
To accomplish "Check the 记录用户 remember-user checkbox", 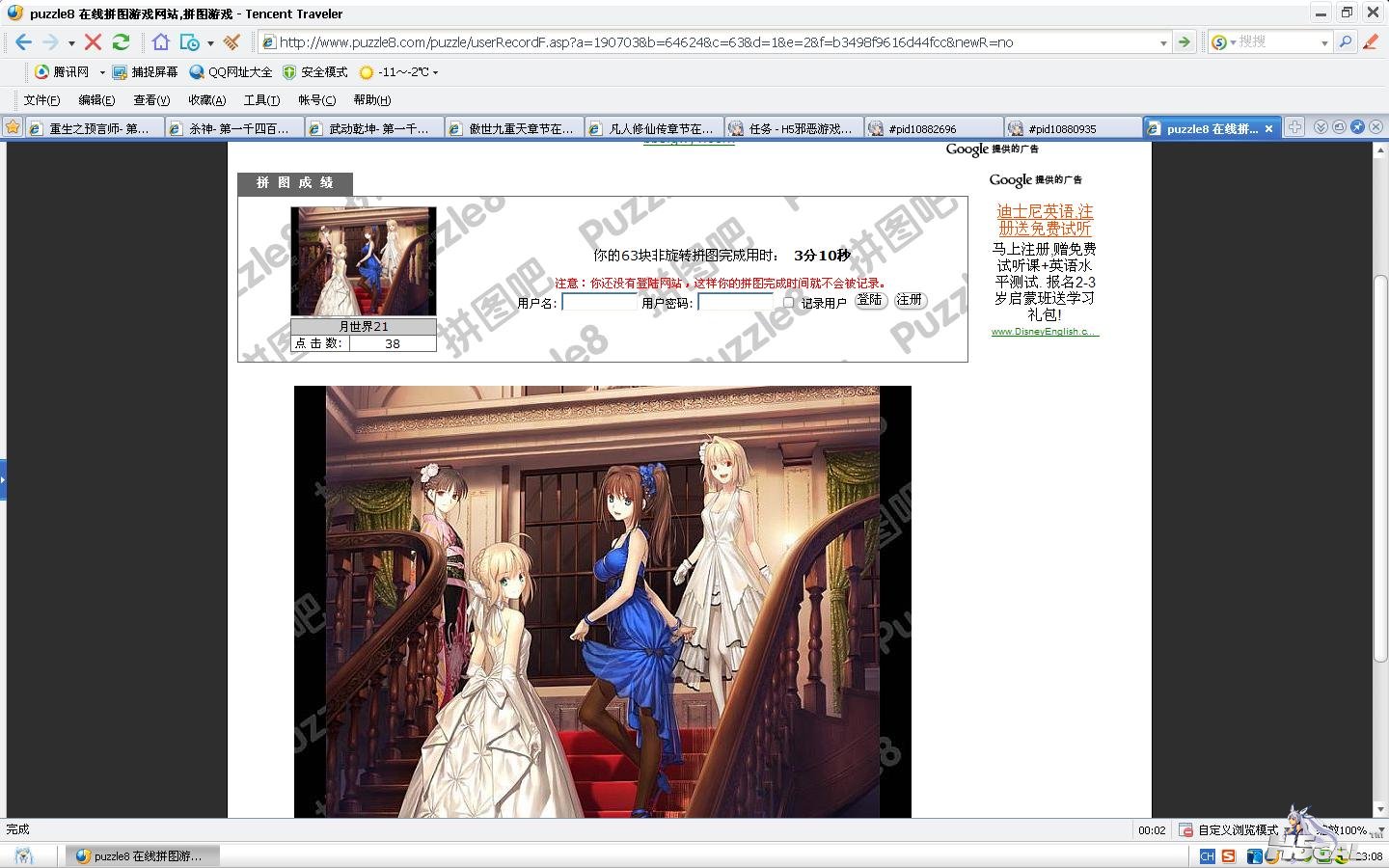I will tap(788, 302).
